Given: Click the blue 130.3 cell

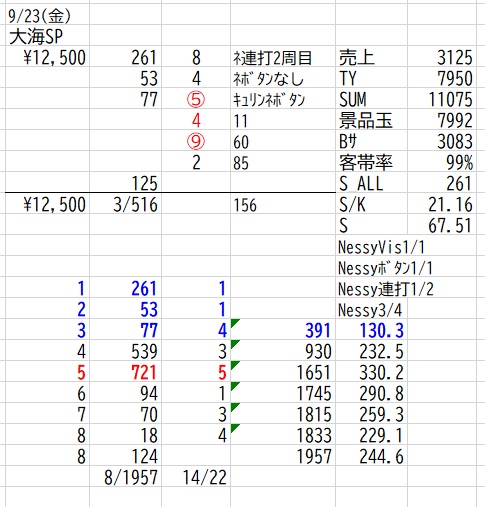Looking at the screenshot, I should [x=382, y=331].
